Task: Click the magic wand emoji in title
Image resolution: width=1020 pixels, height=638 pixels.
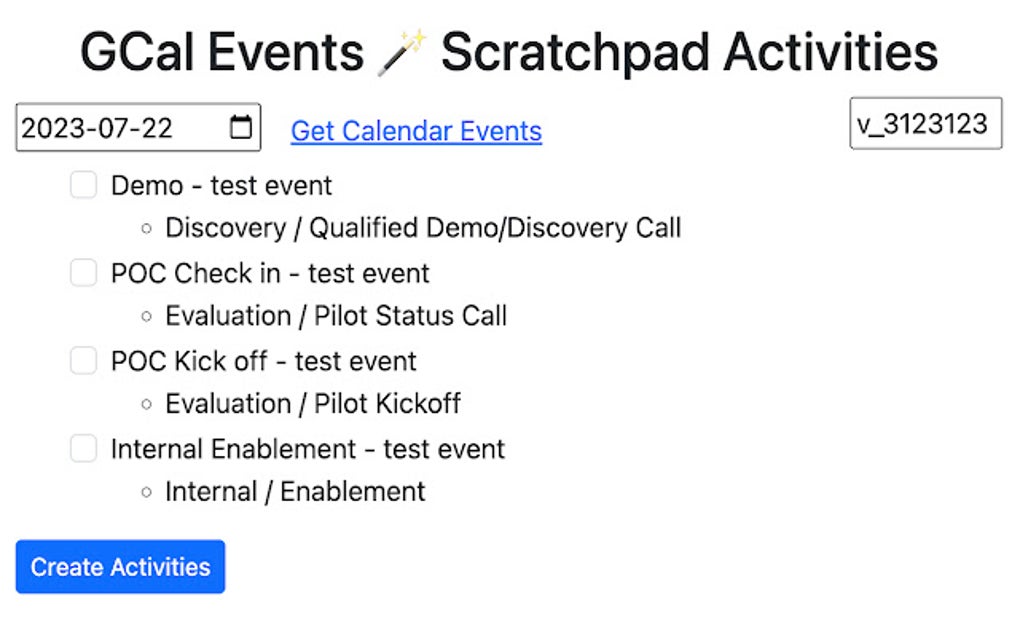Action: click(x=401, y=53)
